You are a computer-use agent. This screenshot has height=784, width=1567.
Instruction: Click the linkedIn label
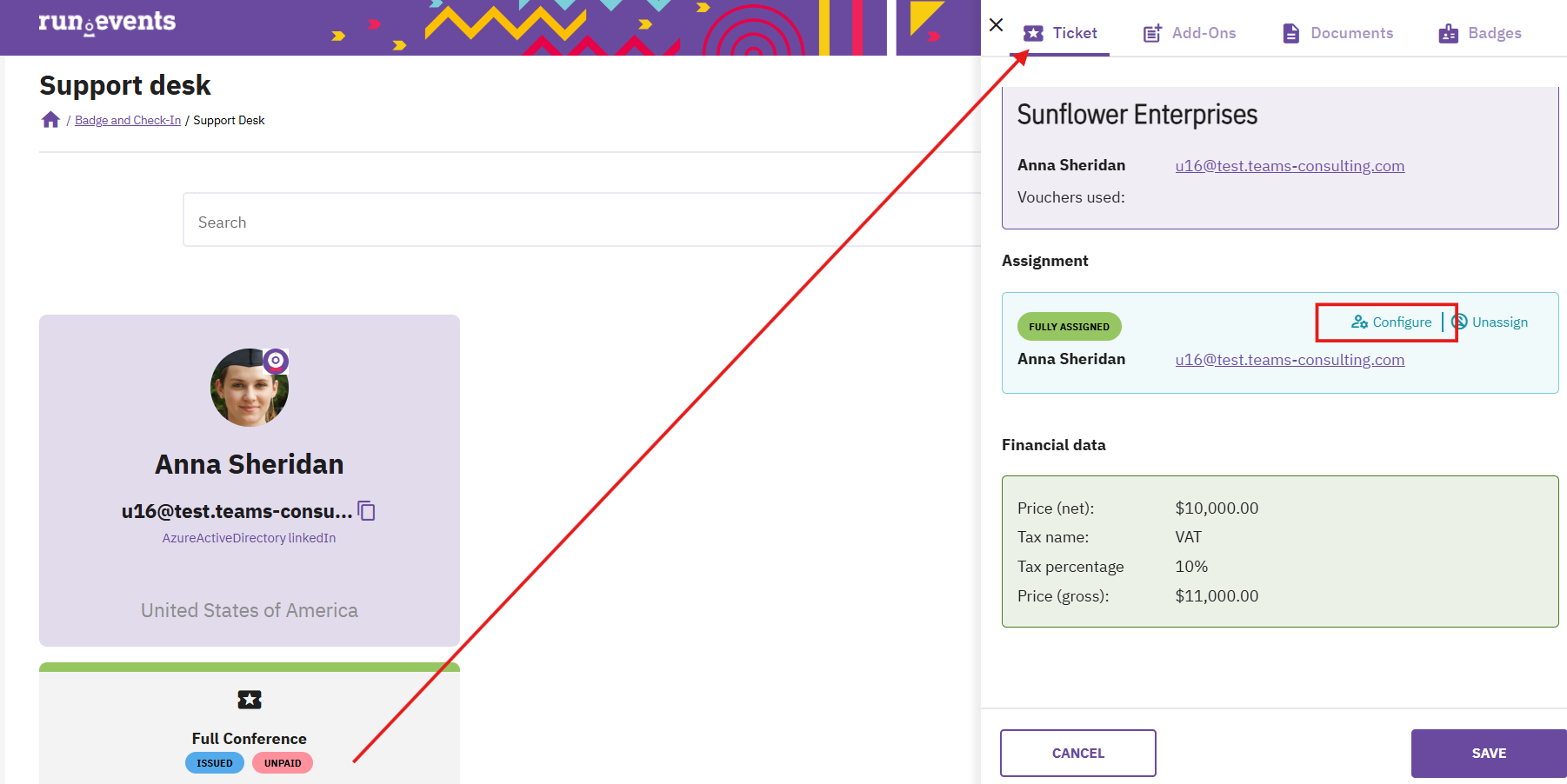(312, 538)
